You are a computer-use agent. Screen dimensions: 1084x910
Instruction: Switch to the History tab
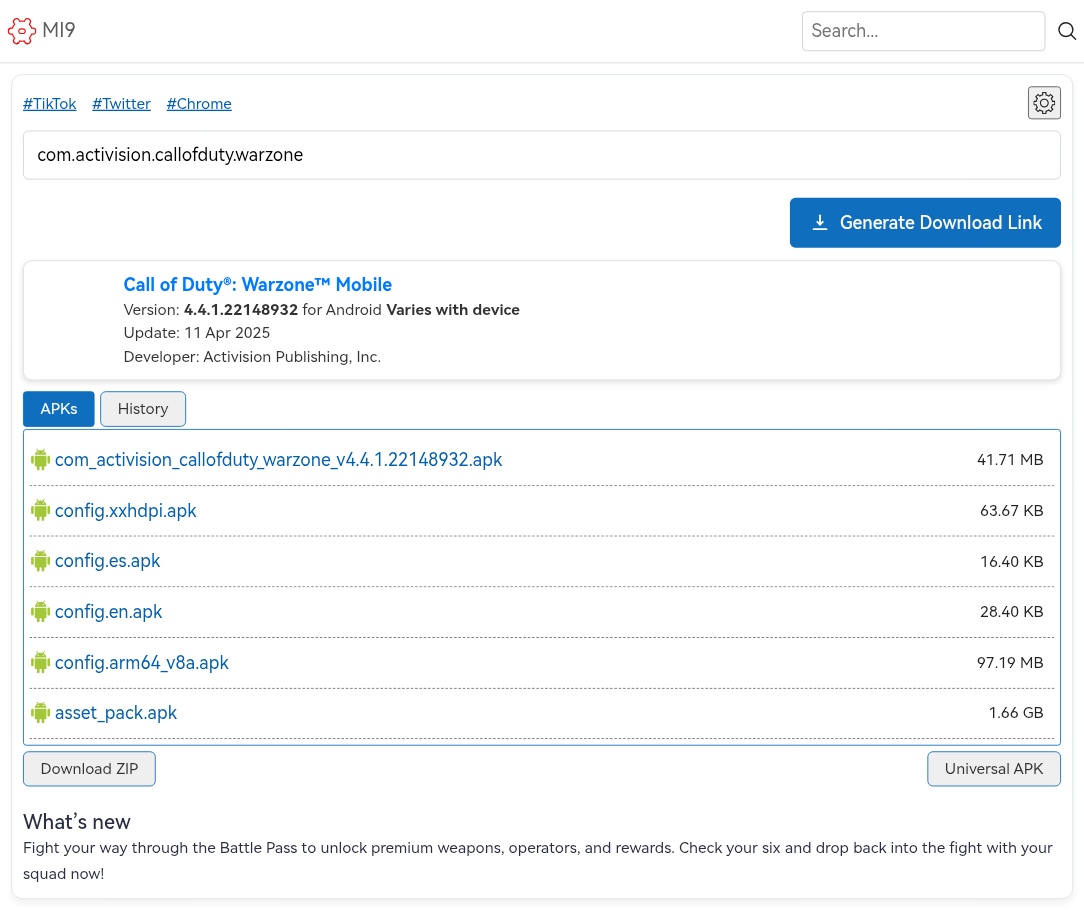143,409
